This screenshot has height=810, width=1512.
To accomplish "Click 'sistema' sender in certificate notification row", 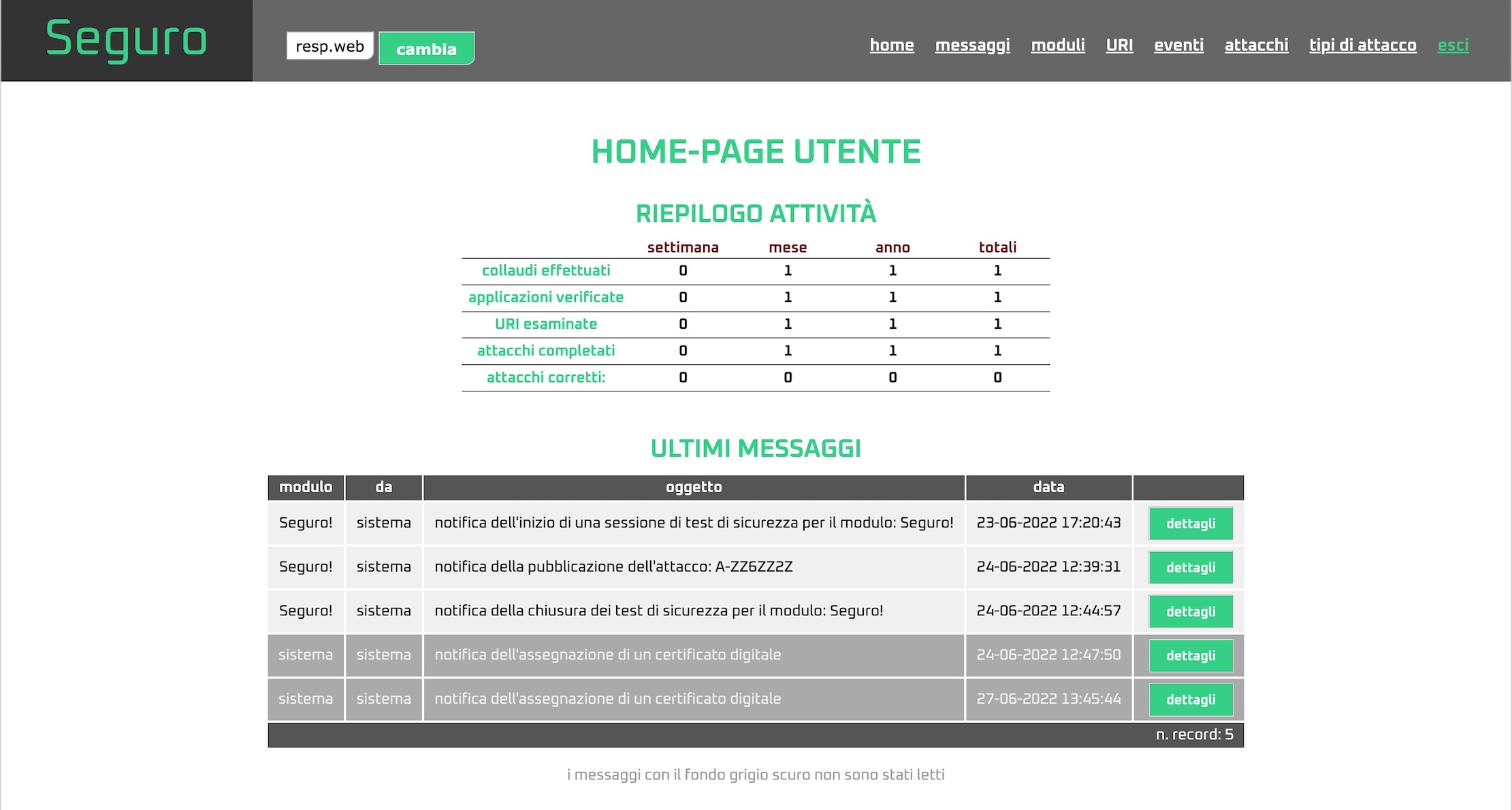I will click(383, 654).
